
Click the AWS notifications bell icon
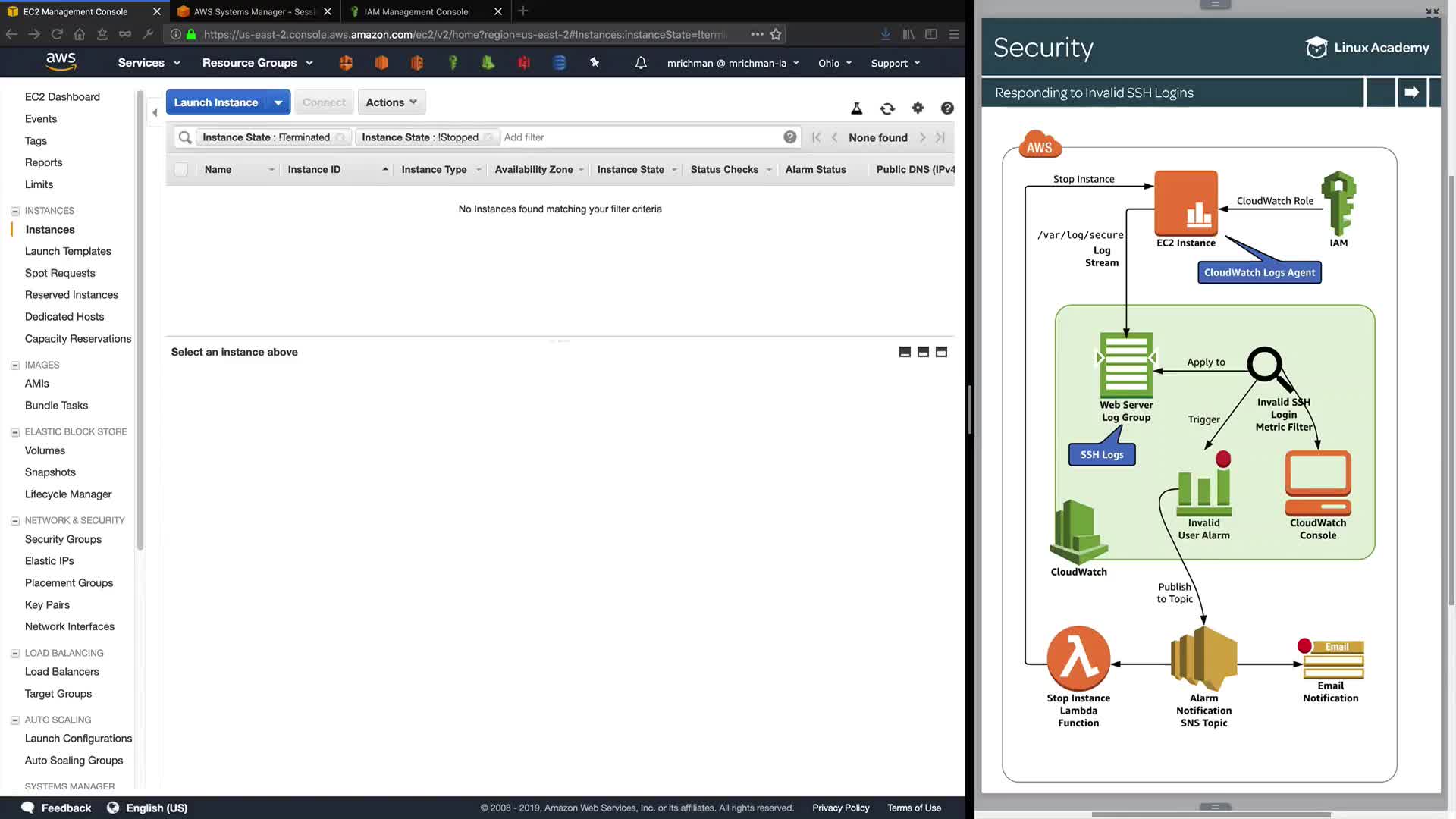coord(641,63)
